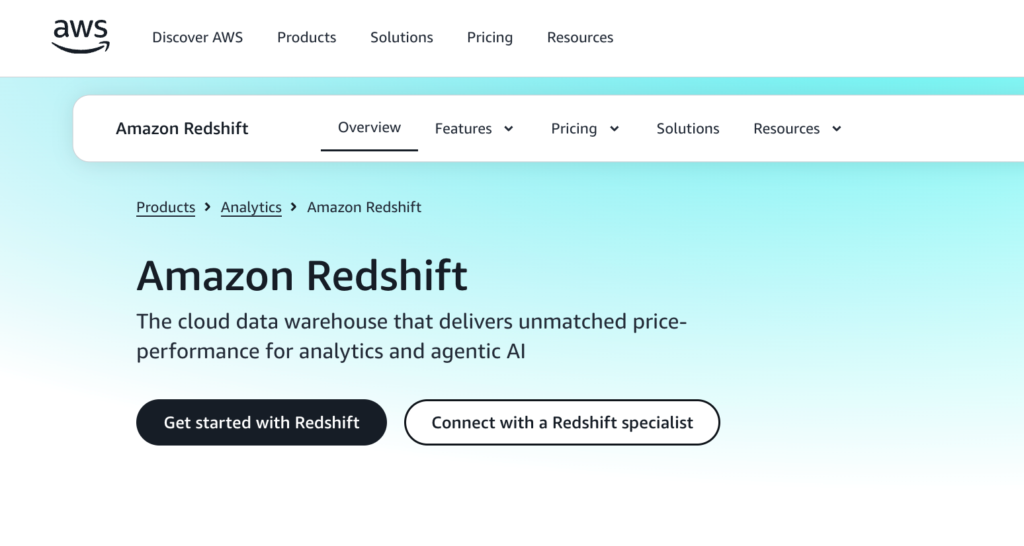Expand the chevron arrow beside sub-navigation Pricing

pos(614,129)
